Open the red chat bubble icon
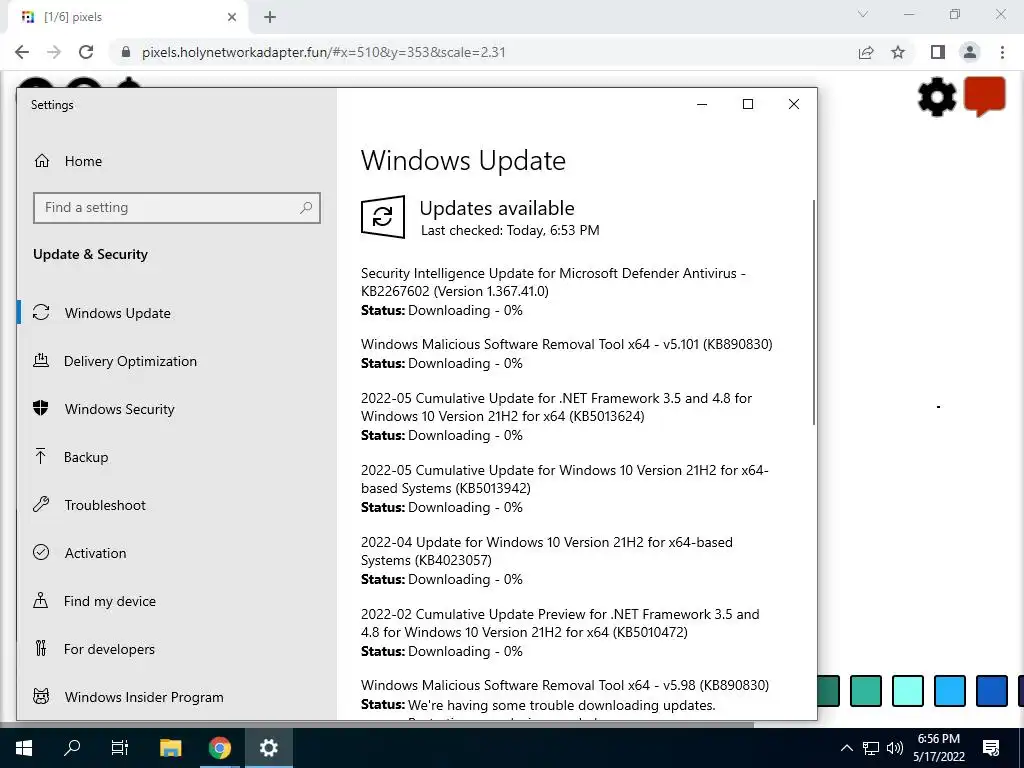The width and height of the screenshot is (1024, 768). pyautogui.click(x=985, y=96)
